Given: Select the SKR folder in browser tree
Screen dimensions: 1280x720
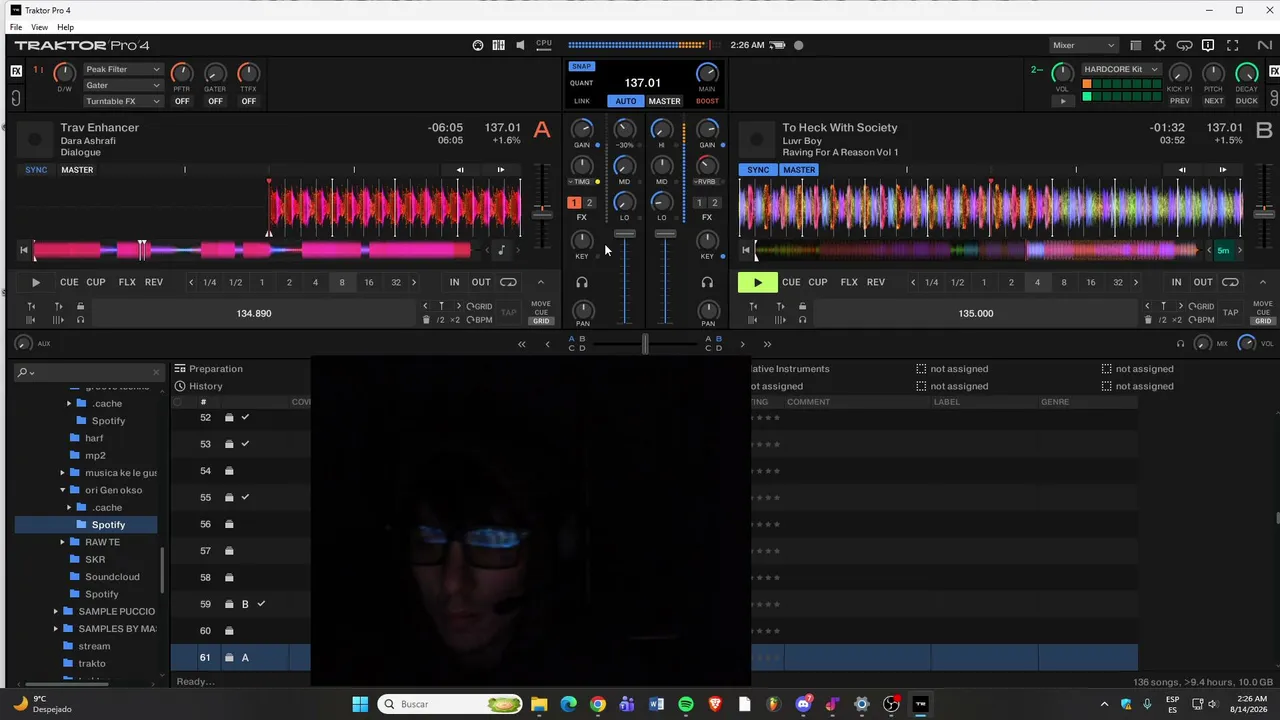Looking at the screenshot, I should point(95,560).
